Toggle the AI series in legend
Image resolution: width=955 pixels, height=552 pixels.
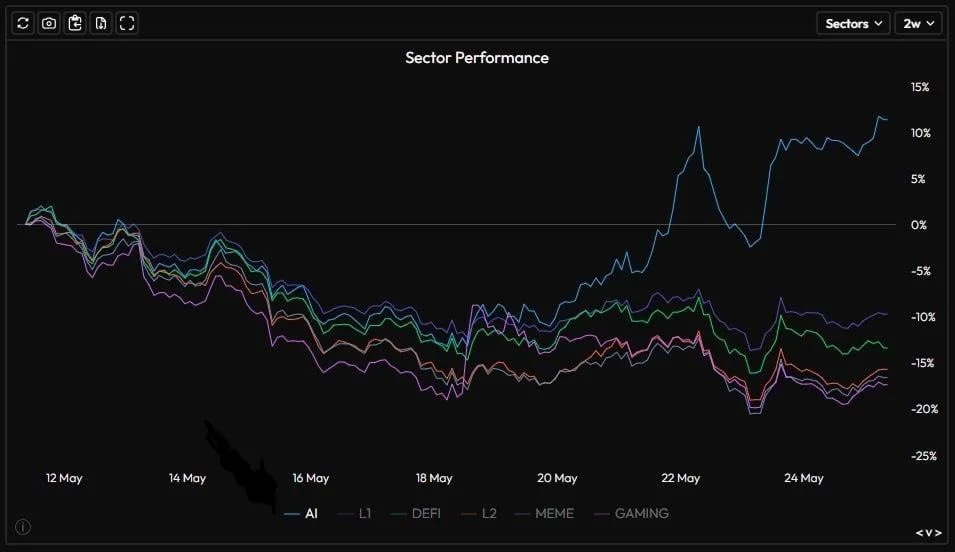pyautogui.click(x=301, y=514)
